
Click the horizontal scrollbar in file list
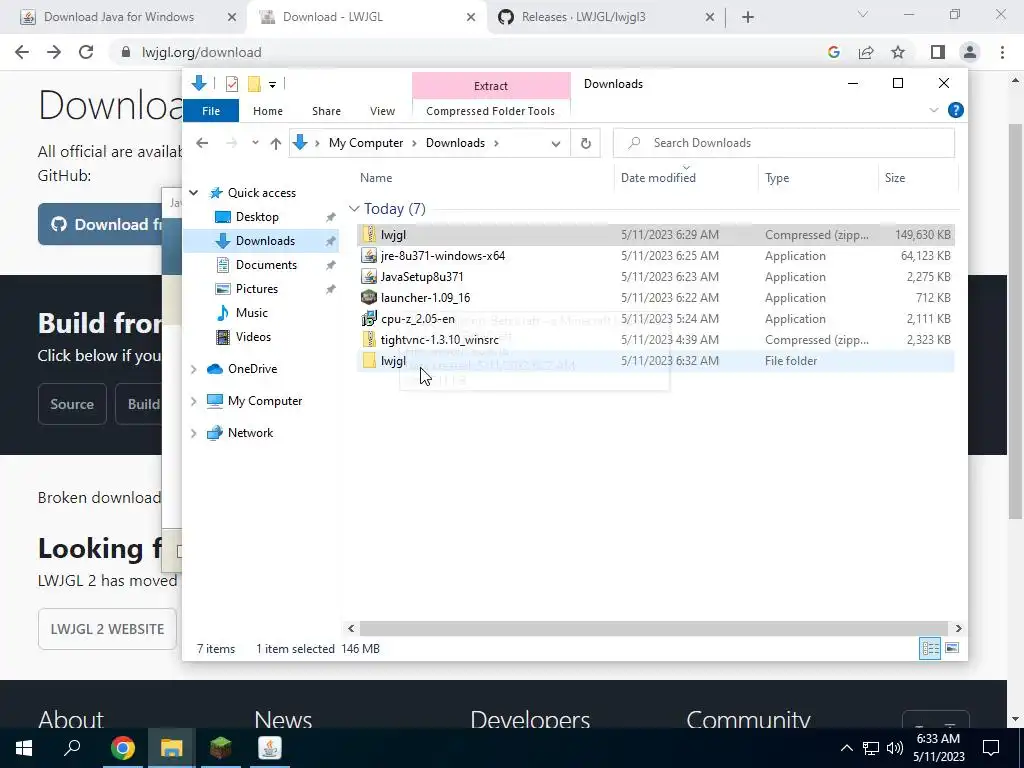tap(653, 628)
